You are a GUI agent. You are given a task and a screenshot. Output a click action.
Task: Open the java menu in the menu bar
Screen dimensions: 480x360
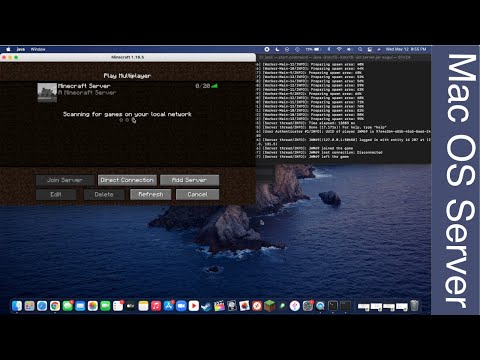pos(21,49)
